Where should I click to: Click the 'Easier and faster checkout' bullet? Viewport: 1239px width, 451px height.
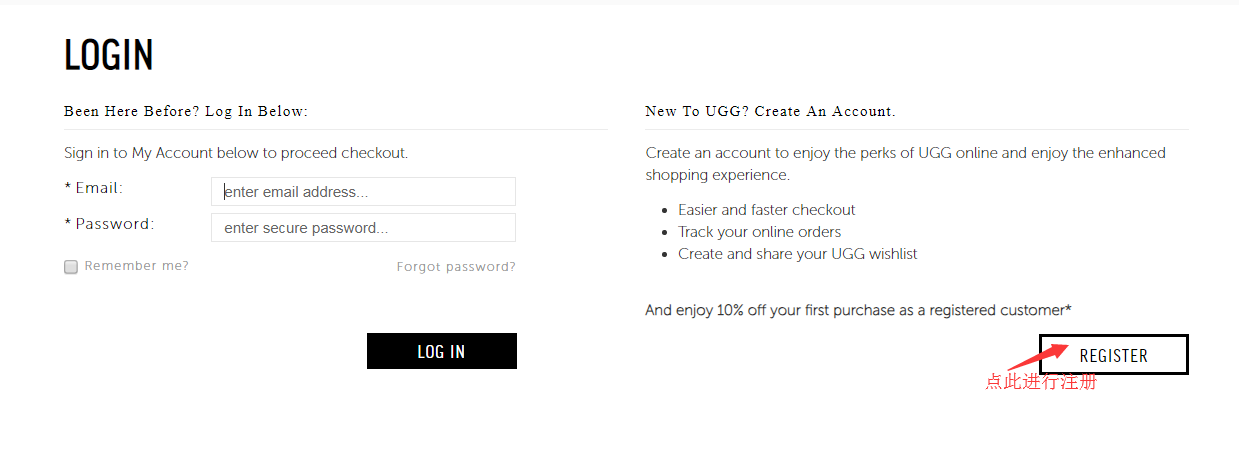point(767,210)
